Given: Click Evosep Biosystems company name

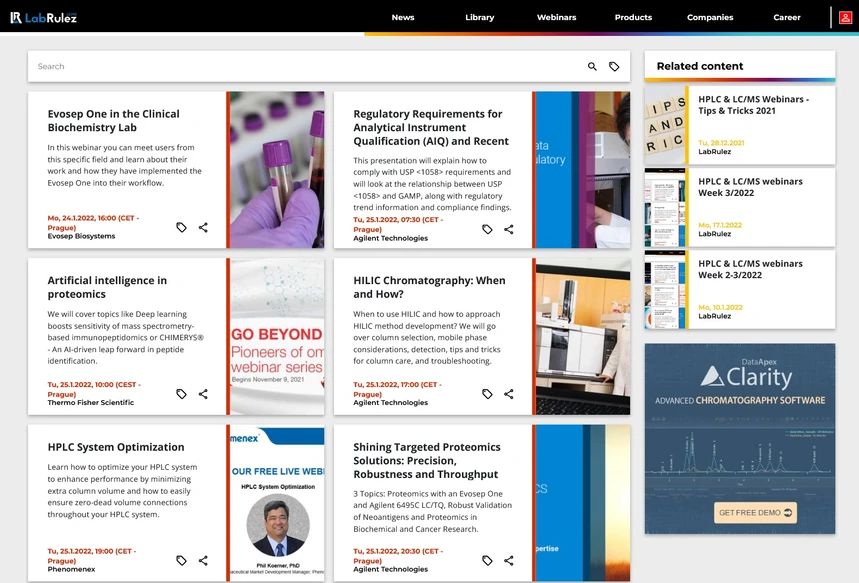Looking at the screenshot, I should tap(81, 236).
